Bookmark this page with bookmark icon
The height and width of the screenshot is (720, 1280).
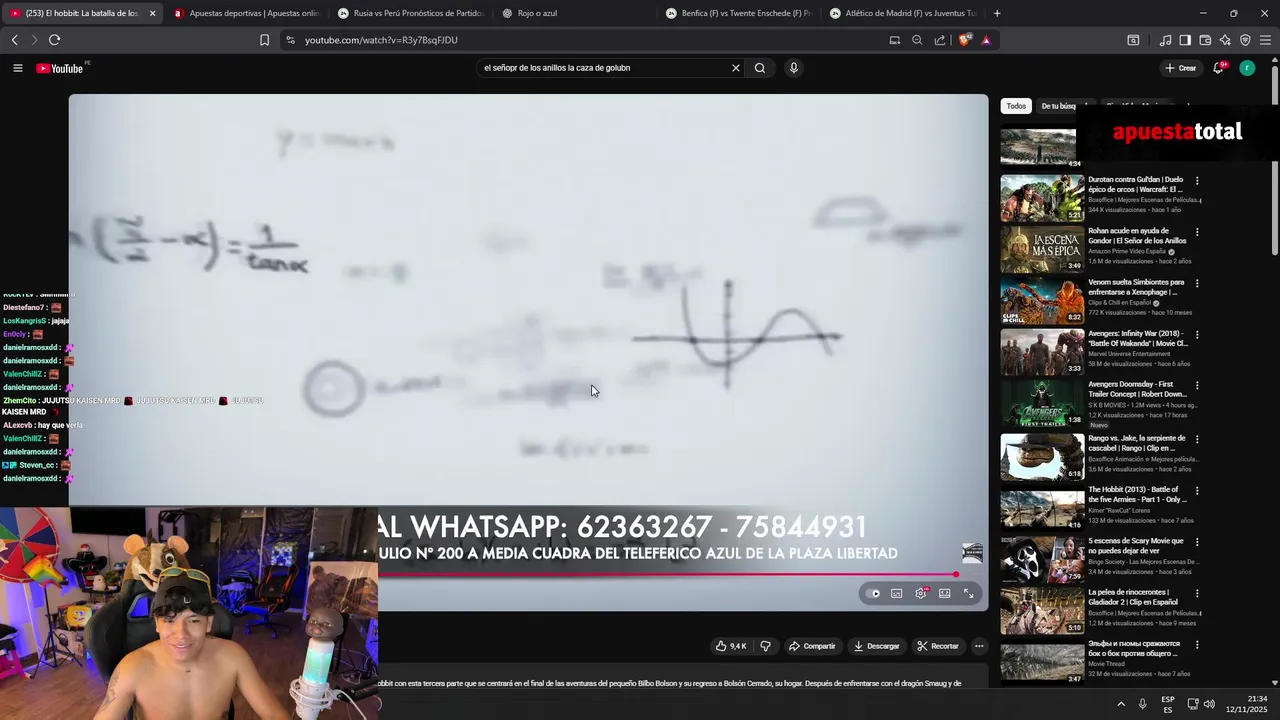264,40
